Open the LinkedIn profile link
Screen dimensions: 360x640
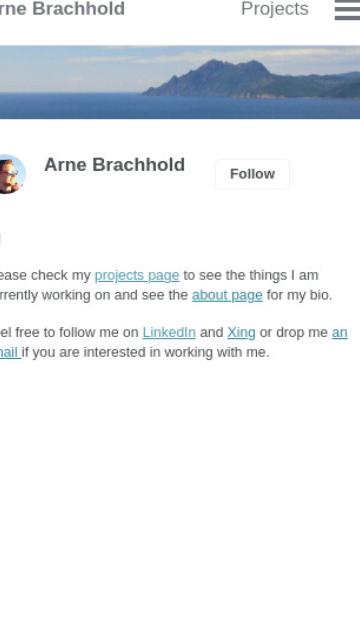click(169, 333)
